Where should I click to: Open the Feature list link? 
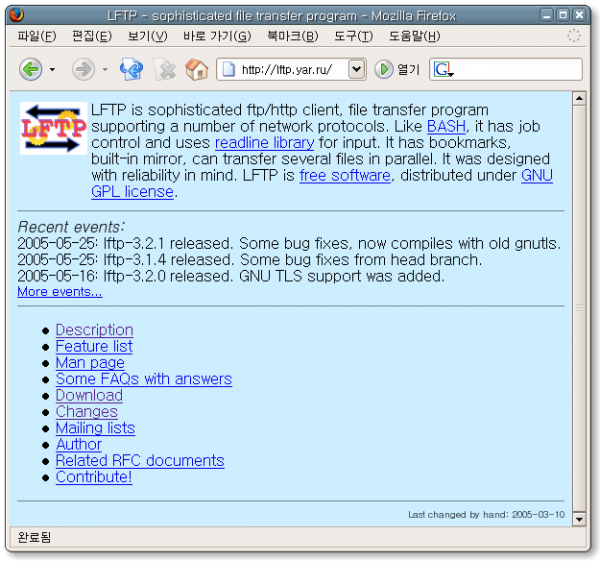[94, 346]
